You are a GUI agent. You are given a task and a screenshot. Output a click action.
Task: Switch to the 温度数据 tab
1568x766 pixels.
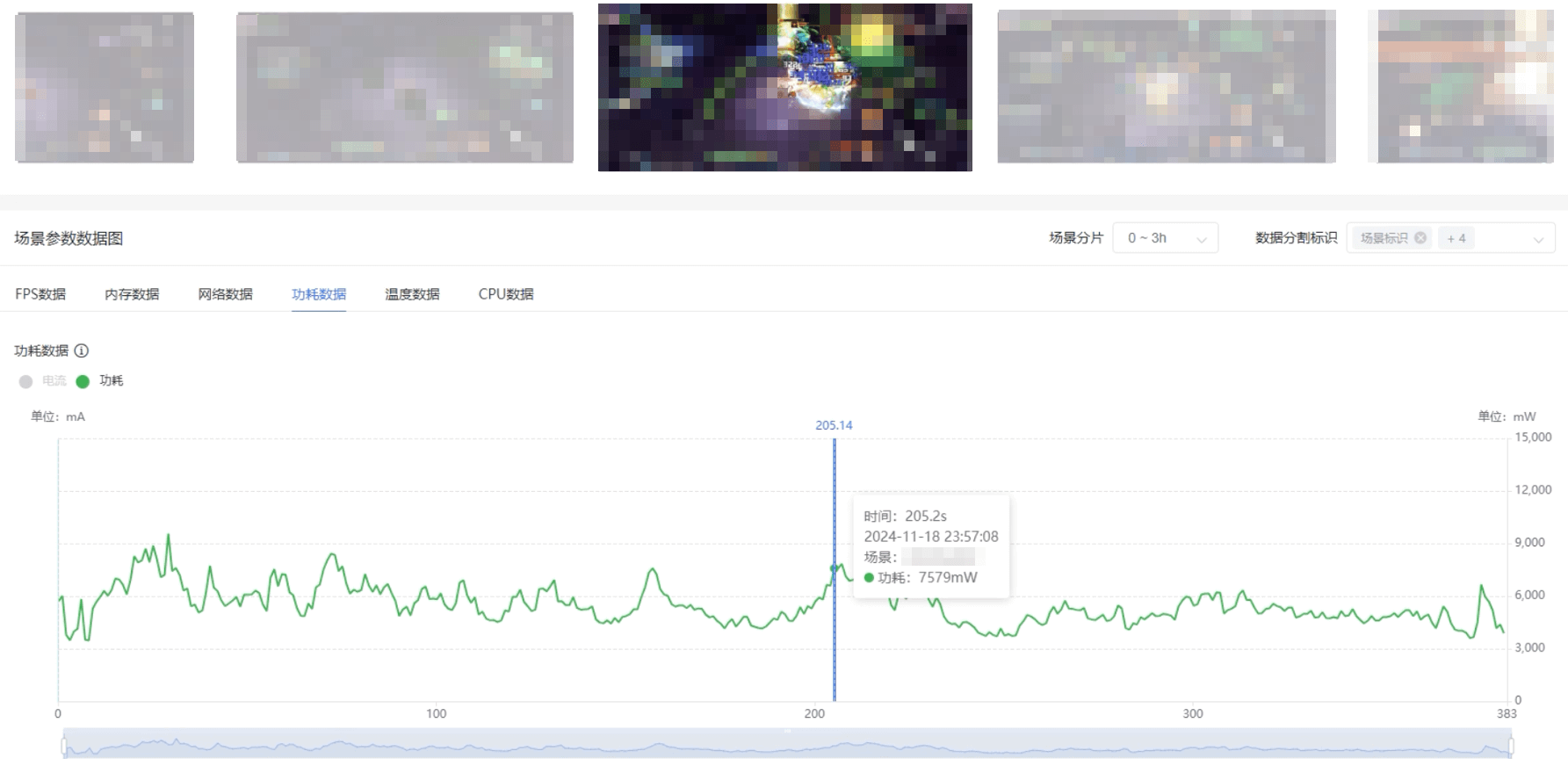click(412, 294)
